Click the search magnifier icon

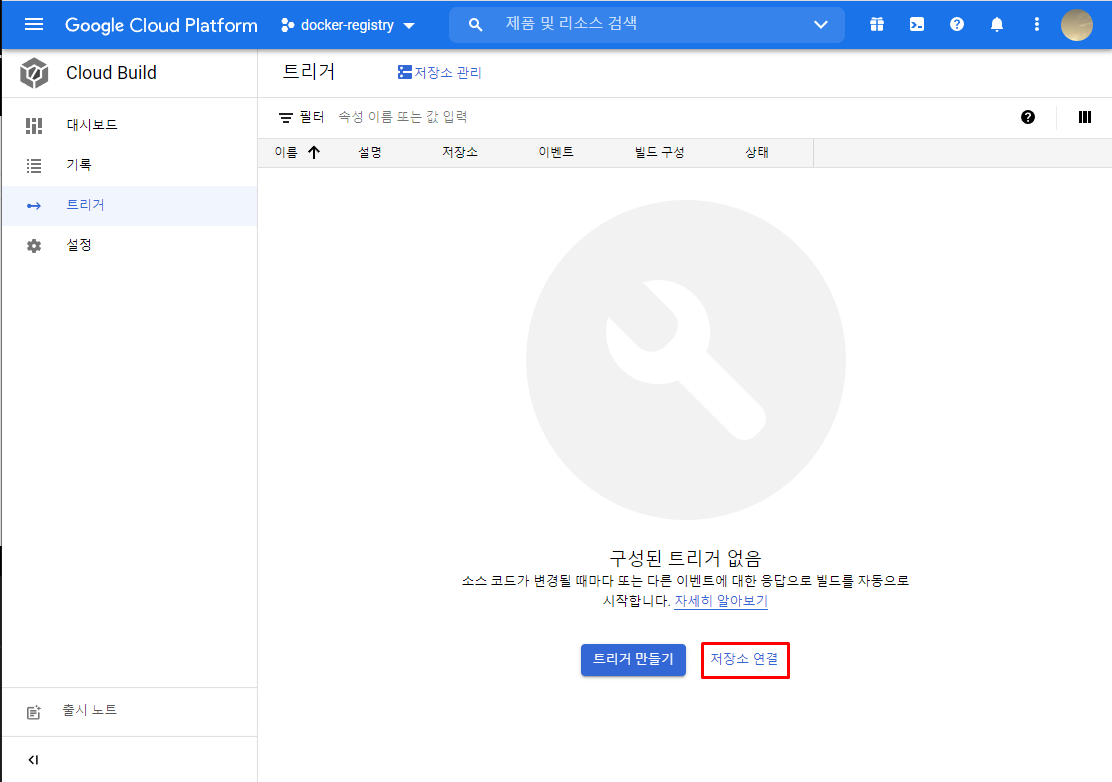(x=475, y=25)
